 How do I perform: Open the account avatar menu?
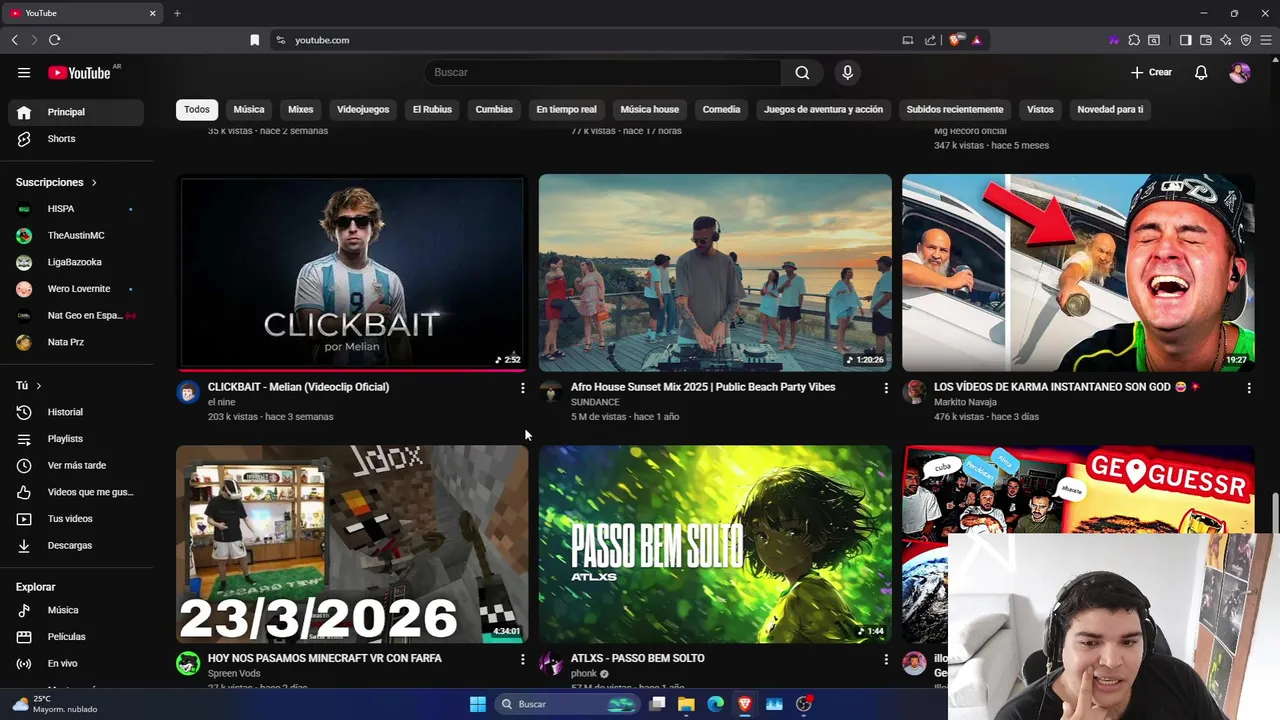pos(1240,72)
